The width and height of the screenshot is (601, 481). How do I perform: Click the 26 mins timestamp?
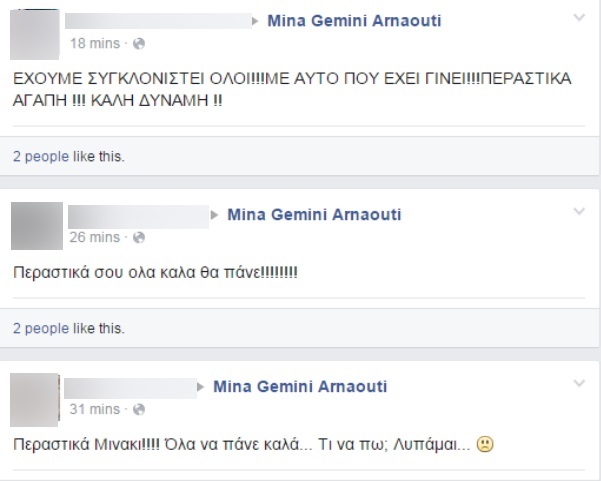click(x=96, y=238)
